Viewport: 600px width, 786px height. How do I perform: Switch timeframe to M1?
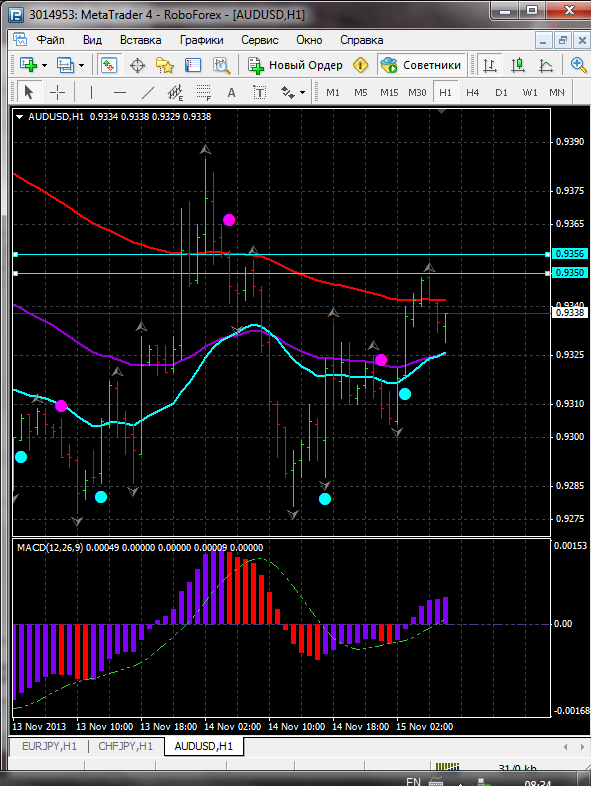[x=333, y=93]
